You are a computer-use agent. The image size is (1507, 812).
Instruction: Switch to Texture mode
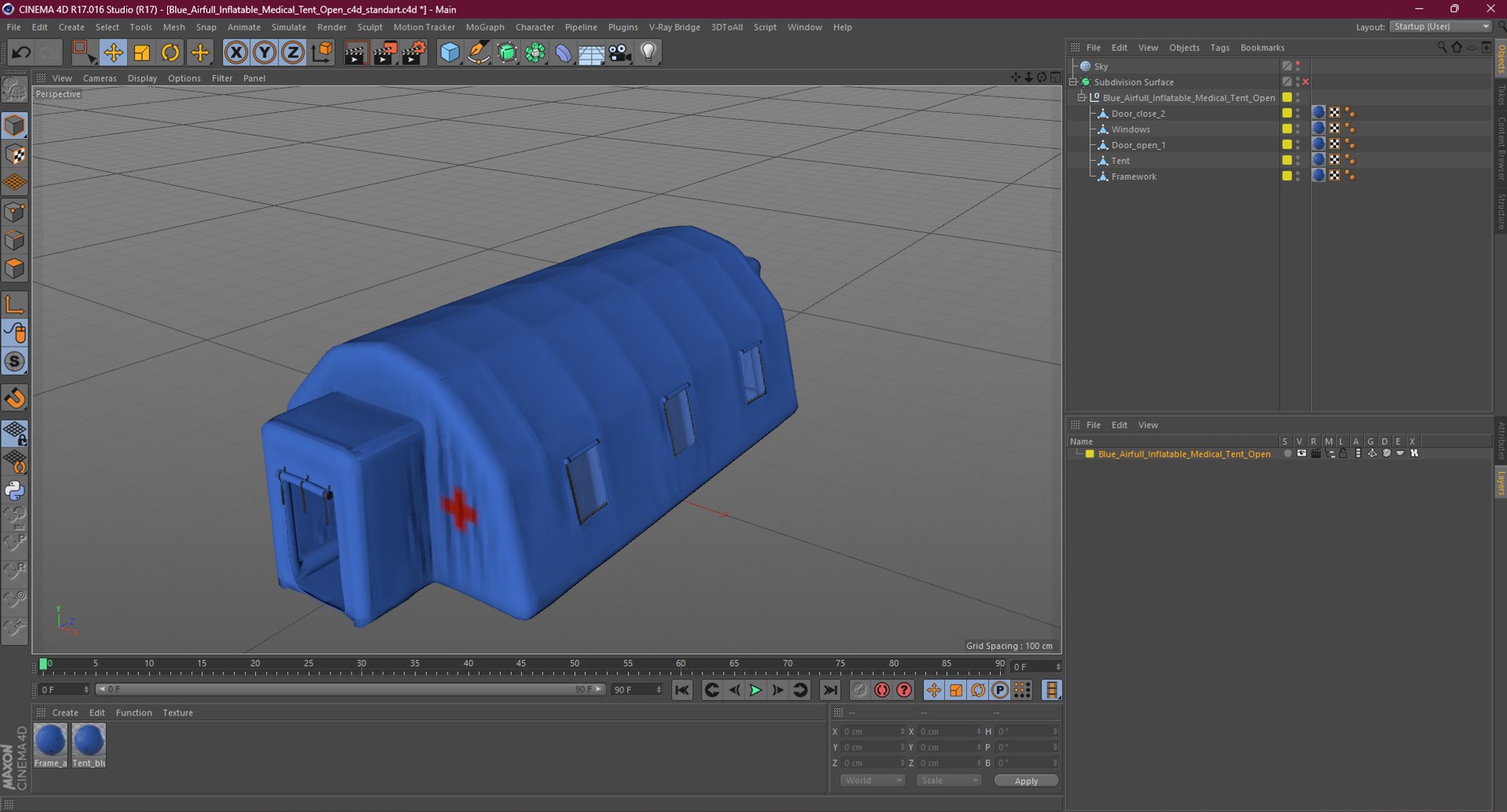(x=15, y=155)
